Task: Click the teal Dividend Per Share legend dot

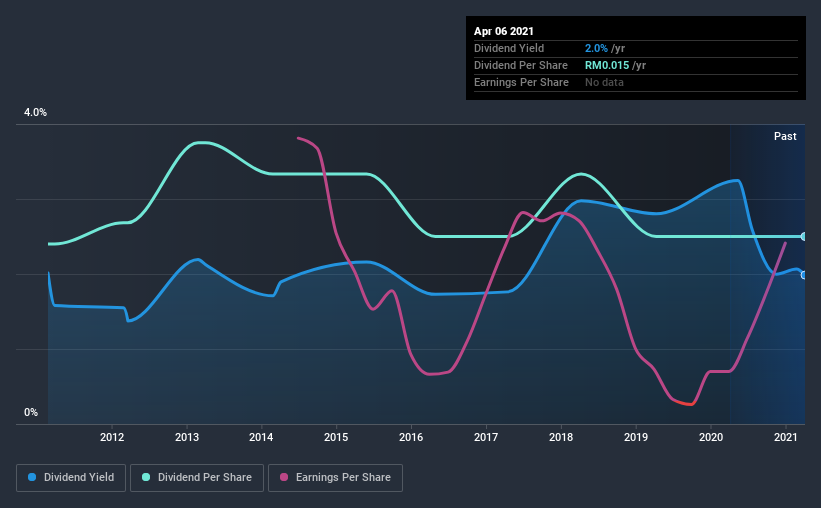Action: 146,477
